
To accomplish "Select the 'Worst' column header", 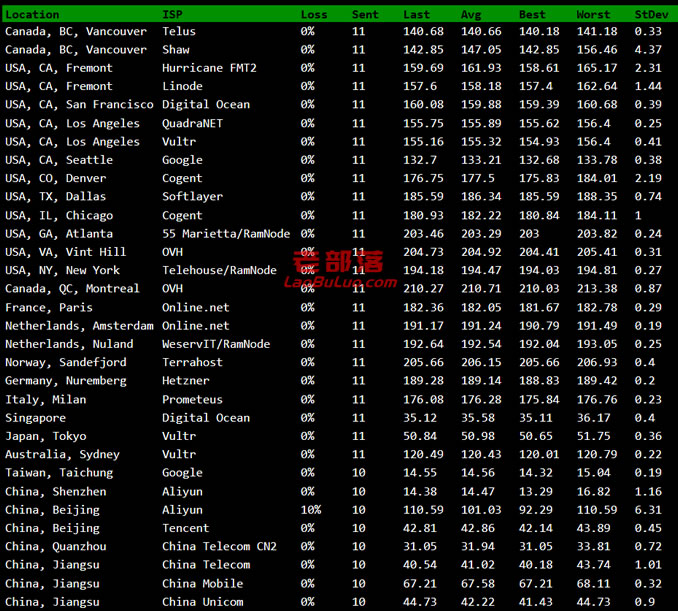I will tap(593, 15).
